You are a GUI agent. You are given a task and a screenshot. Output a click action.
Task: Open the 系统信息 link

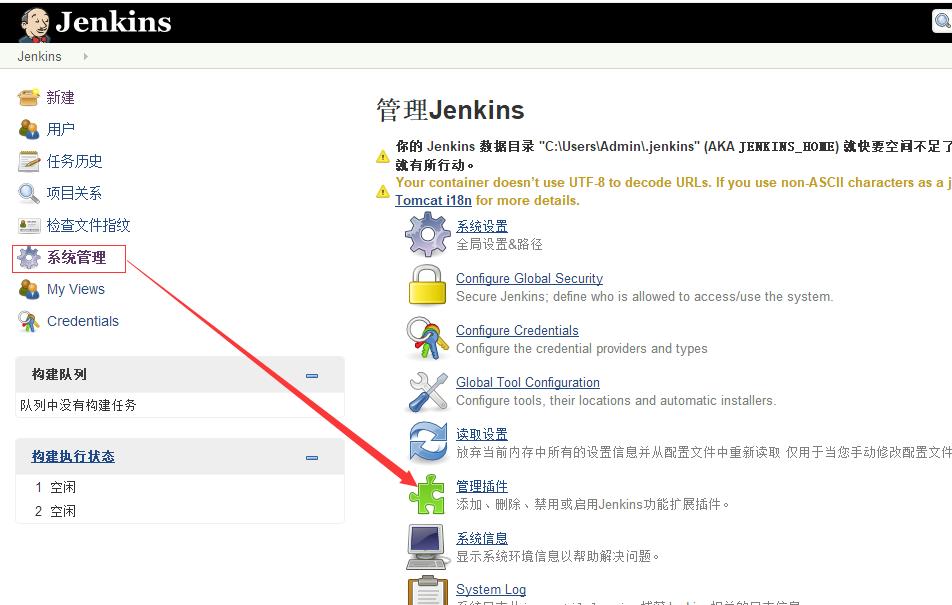point(482,538)
